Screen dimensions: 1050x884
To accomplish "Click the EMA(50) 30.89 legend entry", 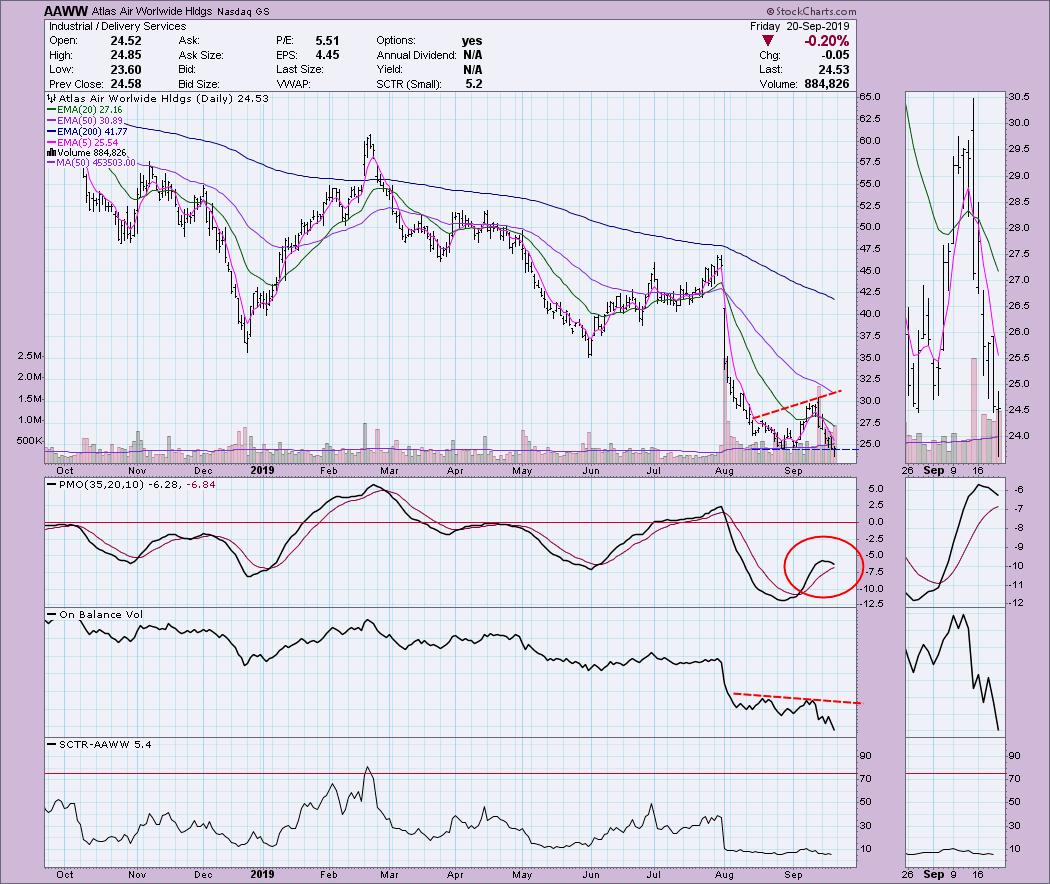I will point(84,121).
